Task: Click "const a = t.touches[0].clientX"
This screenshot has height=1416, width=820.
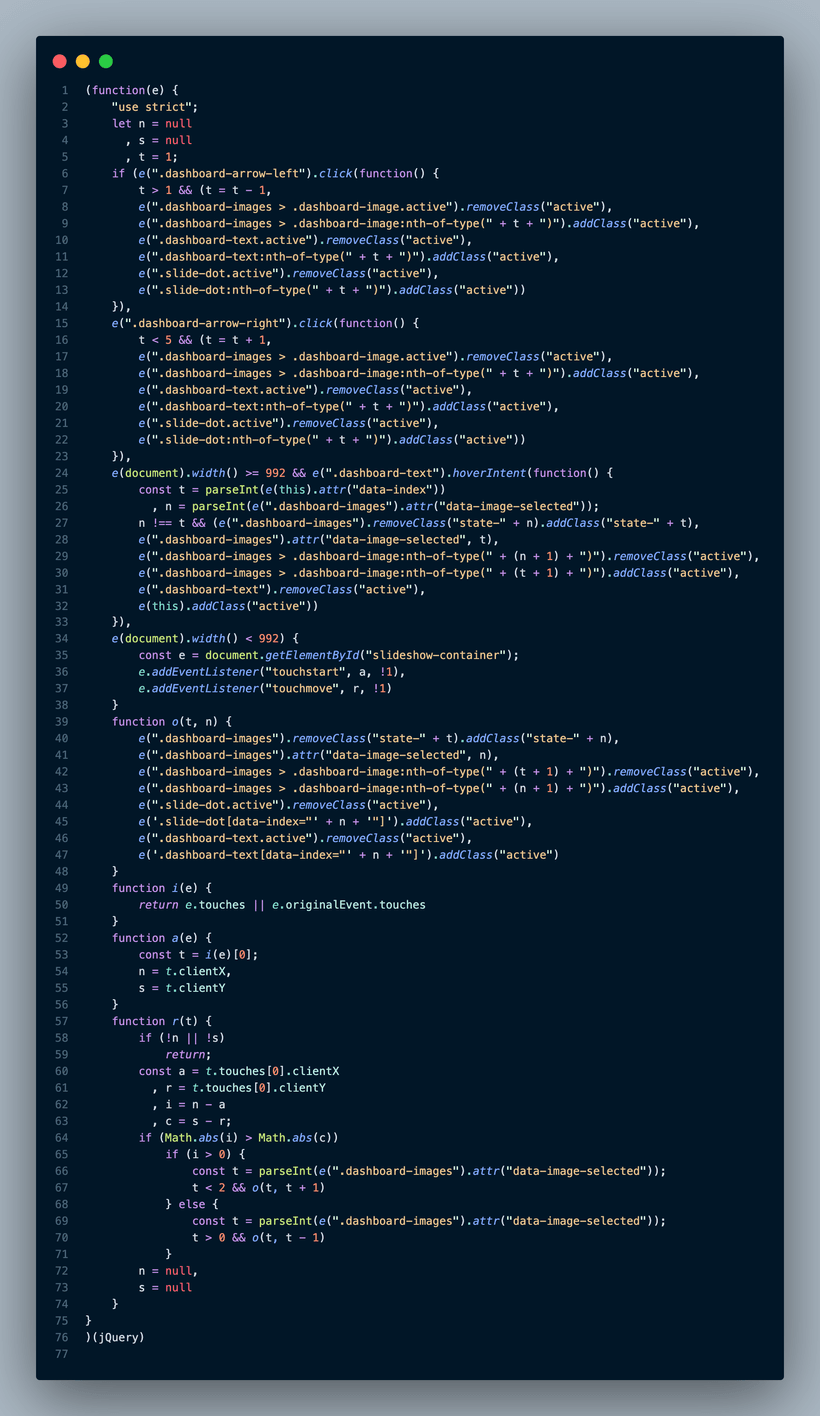Action: point(238,1071)
